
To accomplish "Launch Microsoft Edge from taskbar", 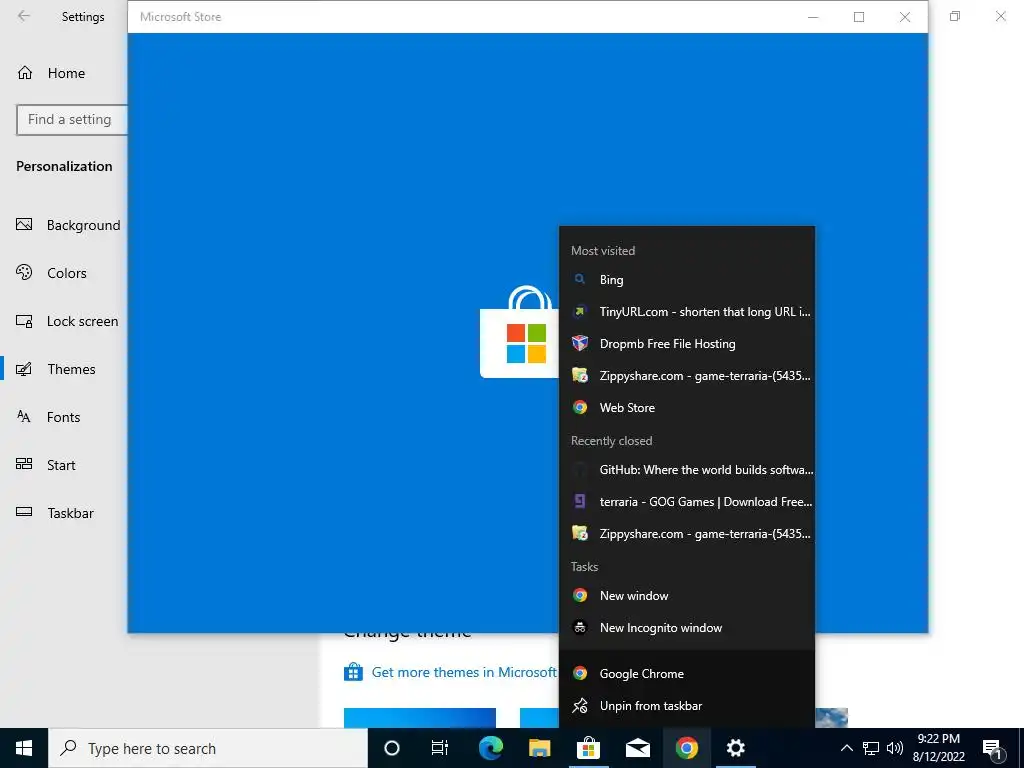I will pyautogui.click(x=490, y=748).
